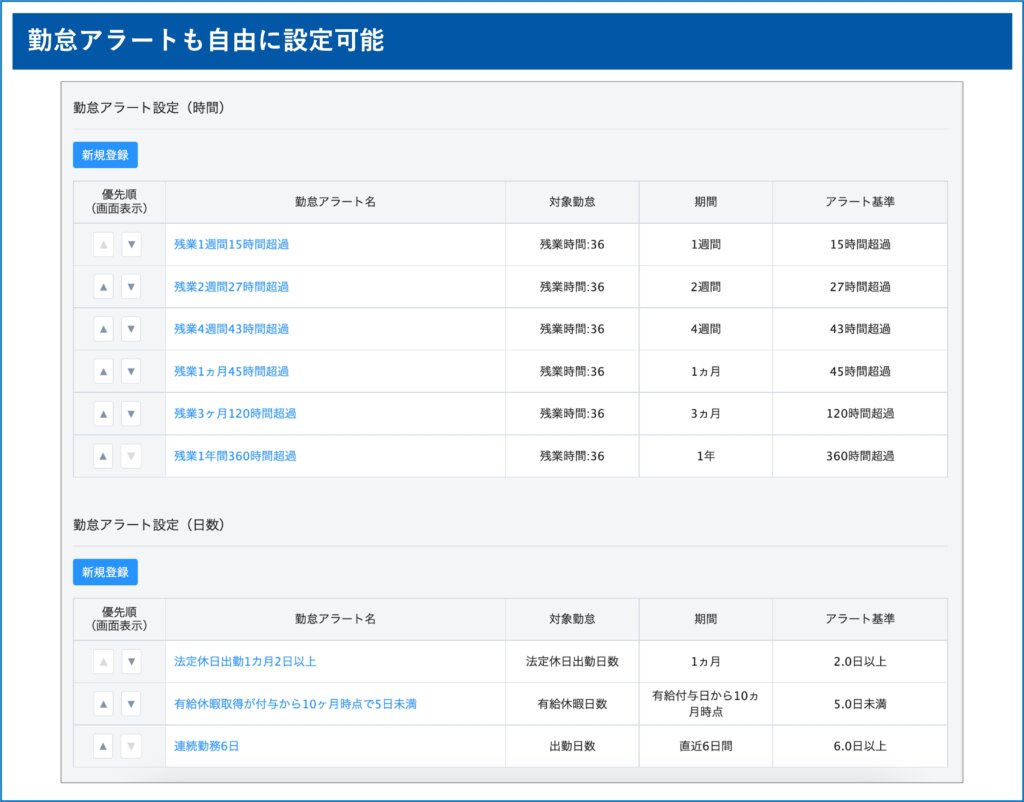Click the 勤怠アラート名 column header in 時間 table
Image resolution: width=1024 pixels, height=802 pixels.
click(x=335, y=202)
